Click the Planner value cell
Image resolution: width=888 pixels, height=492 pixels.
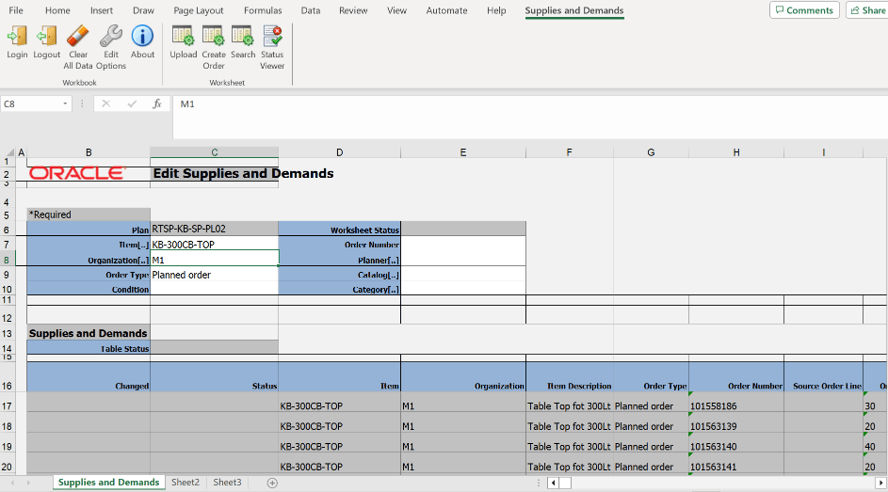[x=463, y=259]
